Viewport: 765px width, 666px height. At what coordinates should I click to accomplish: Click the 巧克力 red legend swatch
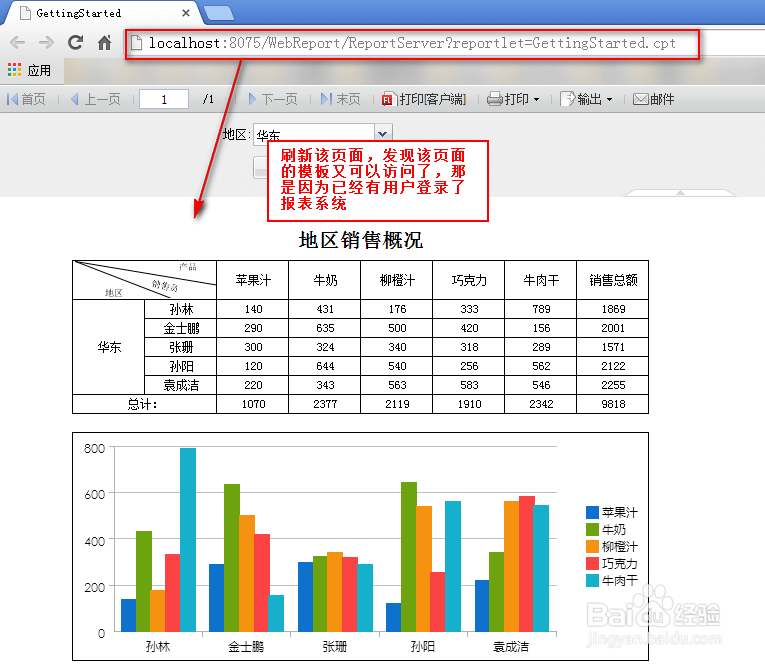click(592, 564)
